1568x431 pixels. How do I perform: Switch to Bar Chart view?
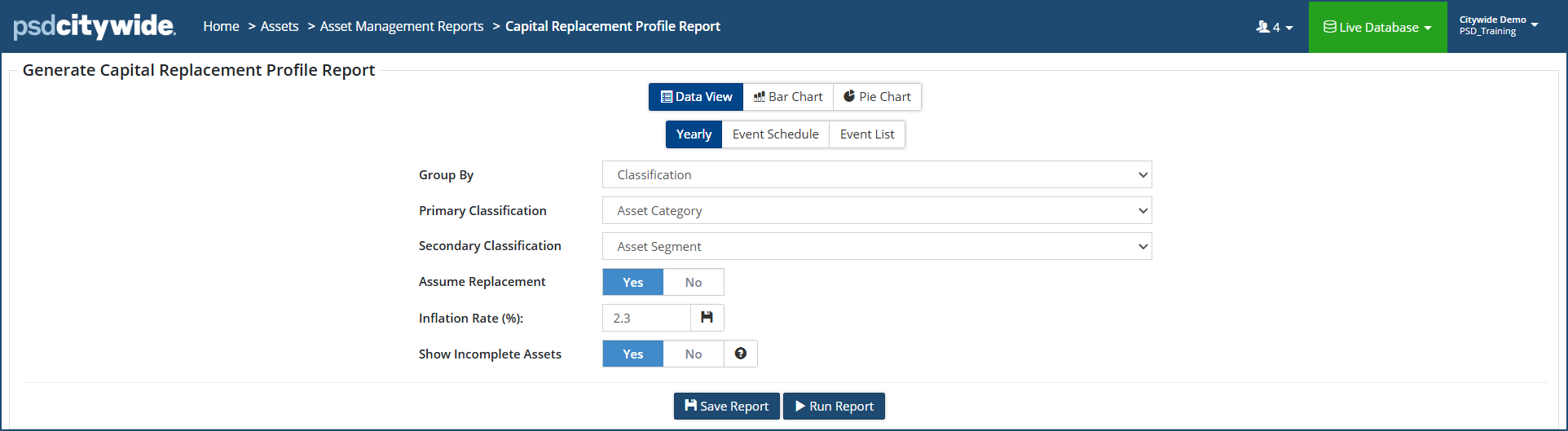[x=788, y=97]
